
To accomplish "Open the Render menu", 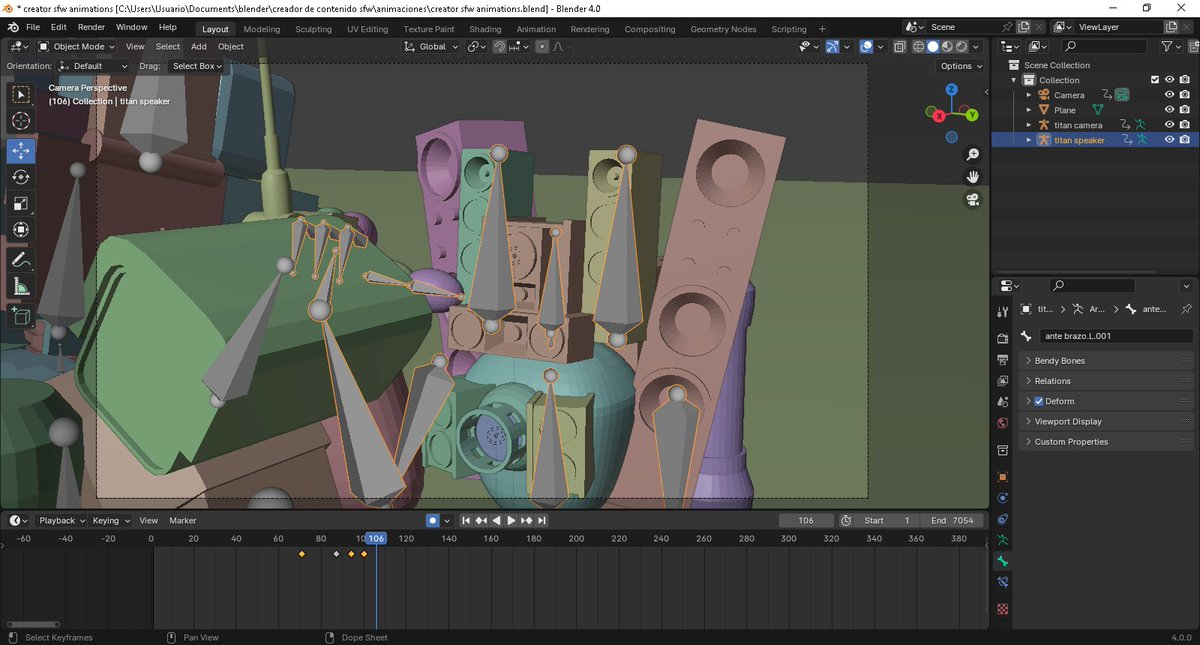I will pos(91,27).
